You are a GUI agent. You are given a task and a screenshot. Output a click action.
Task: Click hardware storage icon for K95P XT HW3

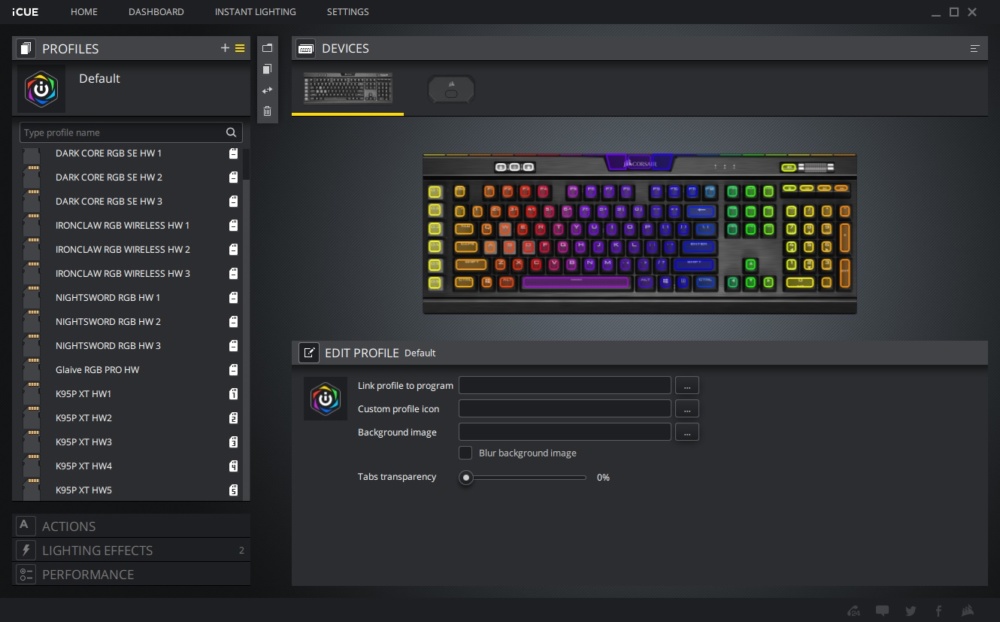tap(233, 441)
